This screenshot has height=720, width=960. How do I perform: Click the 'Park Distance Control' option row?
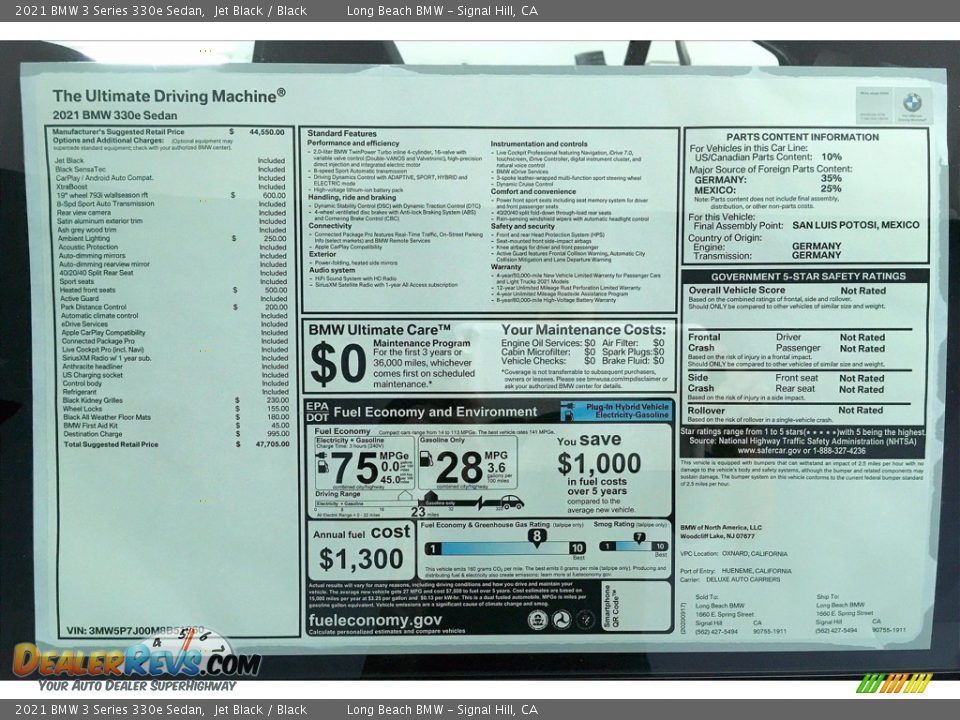(x=174, y=307)
